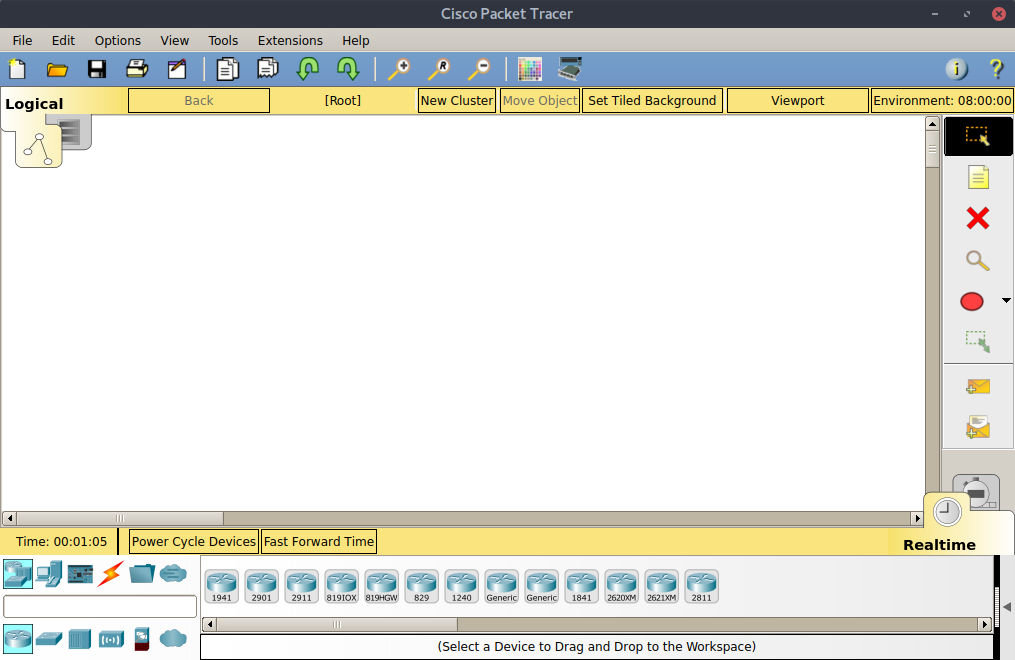Click Fast Forward Time button
Image resolution: width=1015 pixels, height=660 pixels.
tap(319, 542)
